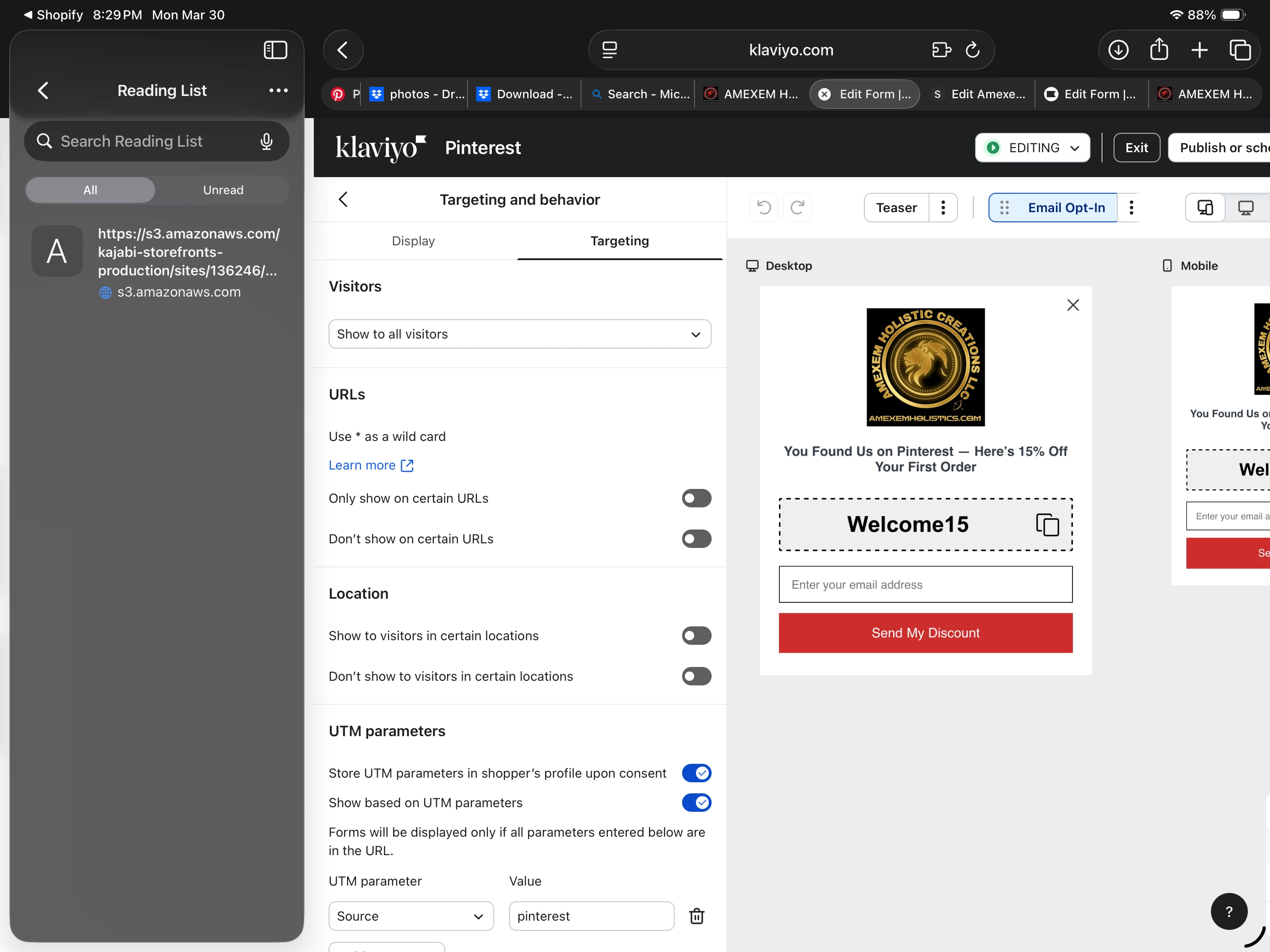
Task: Switch to the Display tab
Action: (x=413, y=241)
